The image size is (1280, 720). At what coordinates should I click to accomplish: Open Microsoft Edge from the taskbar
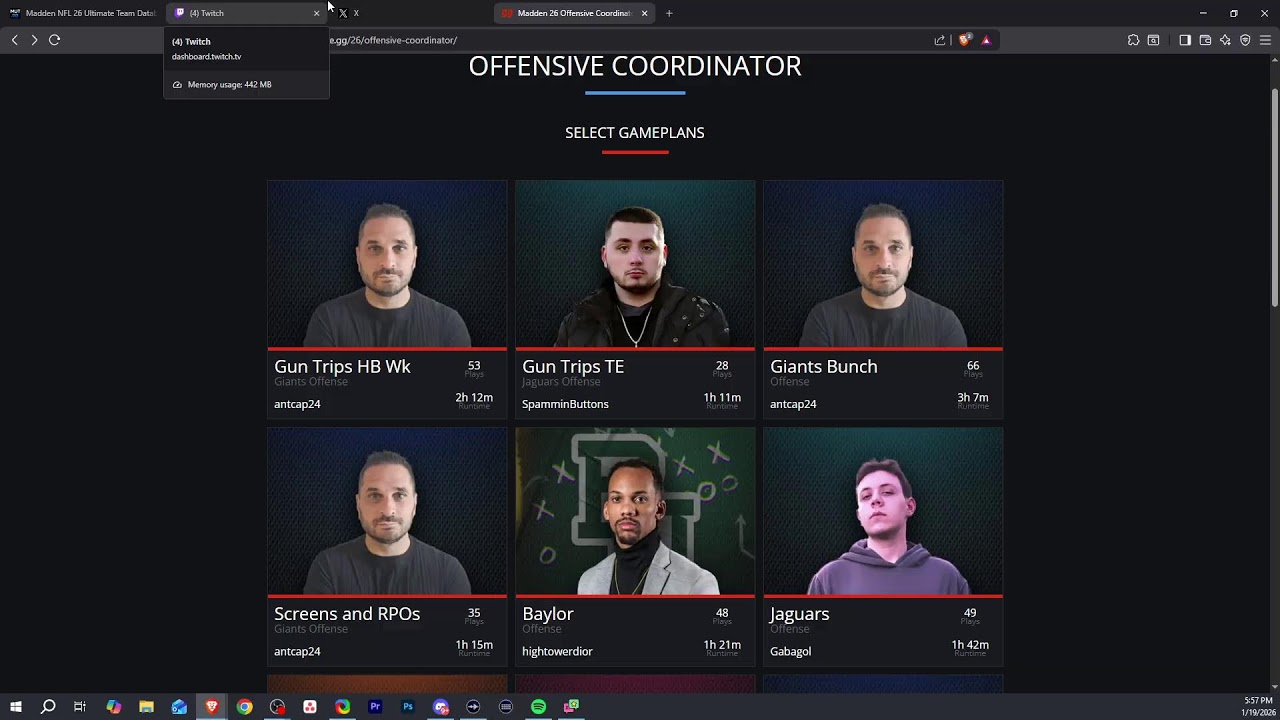click(342, 707)
